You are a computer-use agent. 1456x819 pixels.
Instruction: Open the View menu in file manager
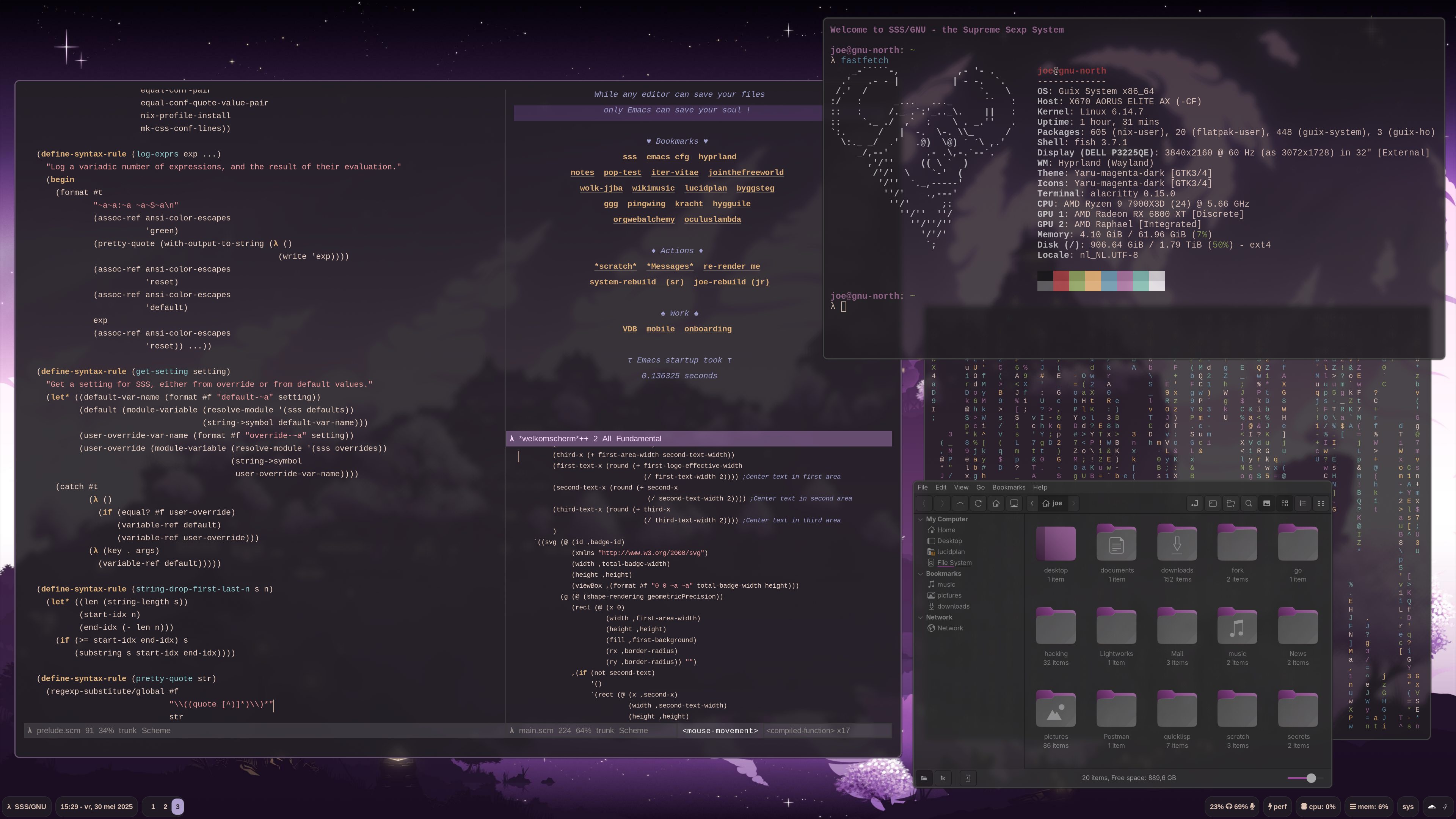click(961, 487)
